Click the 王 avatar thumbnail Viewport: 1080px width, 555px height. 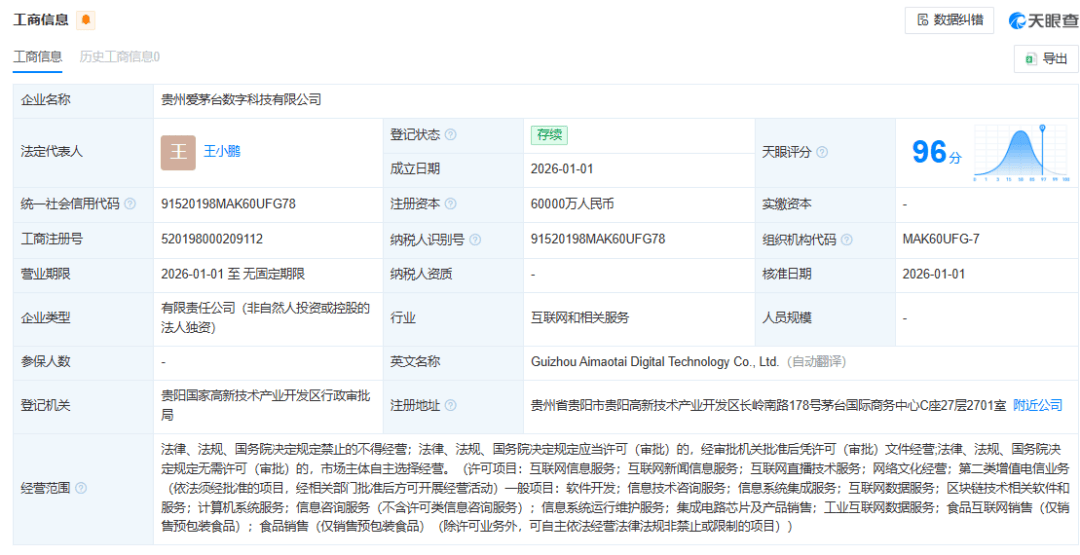tap(178, 152)
